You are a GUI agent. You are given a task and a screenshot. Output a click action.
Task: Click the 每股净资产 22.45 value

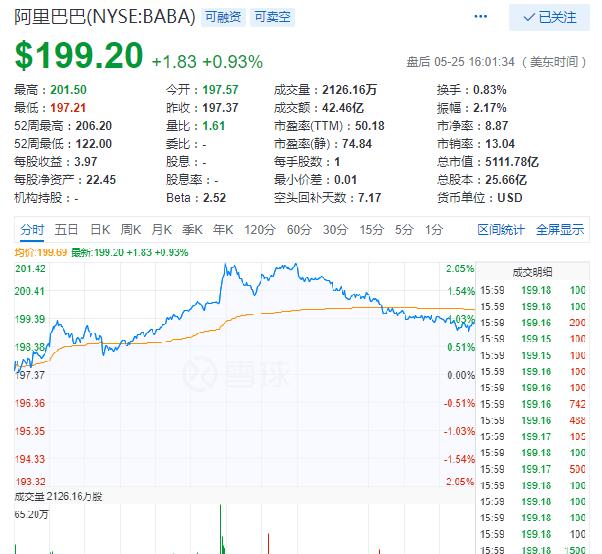click(101, 180)
